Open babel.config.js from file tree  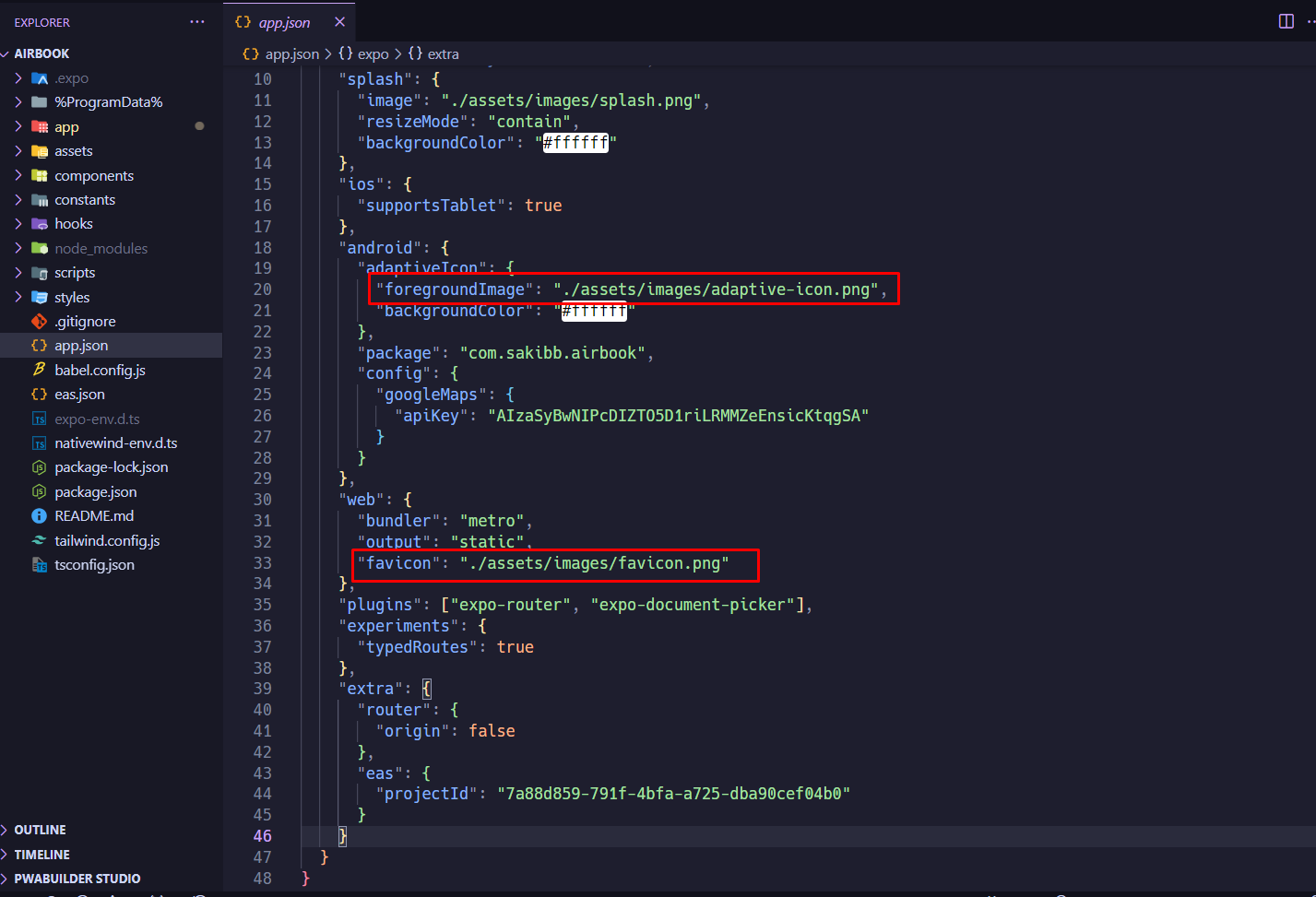click(100, 370)
